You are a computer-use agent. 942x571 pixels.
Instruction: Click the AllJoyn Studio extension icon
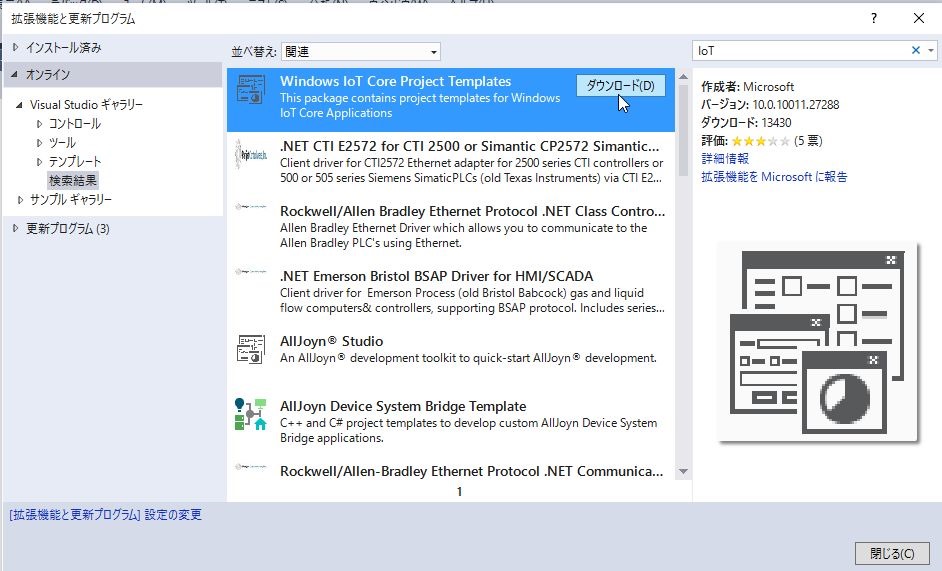[250, 348]
